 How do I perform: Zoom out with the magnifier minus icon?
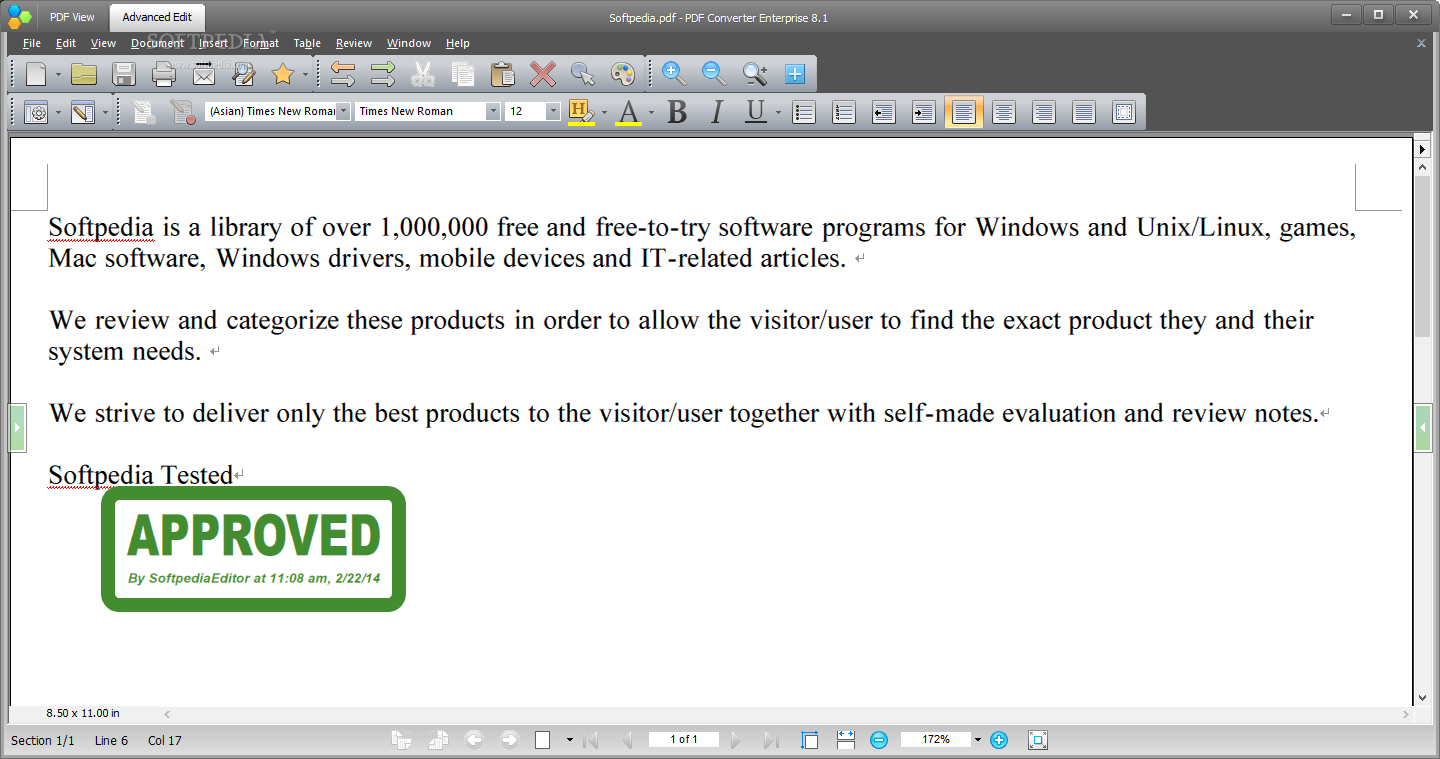(x=714, y=73)
